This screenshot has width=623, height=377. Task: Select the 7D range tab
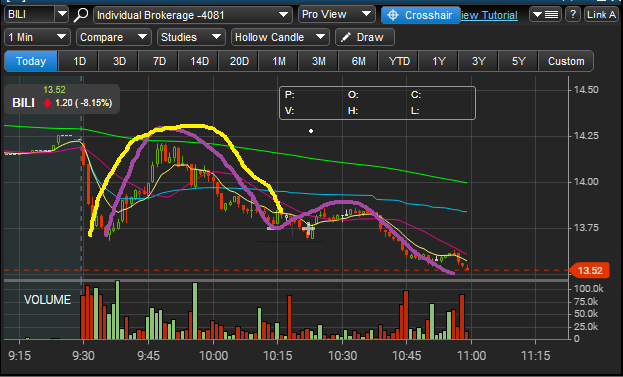click(x=159, y=61)
